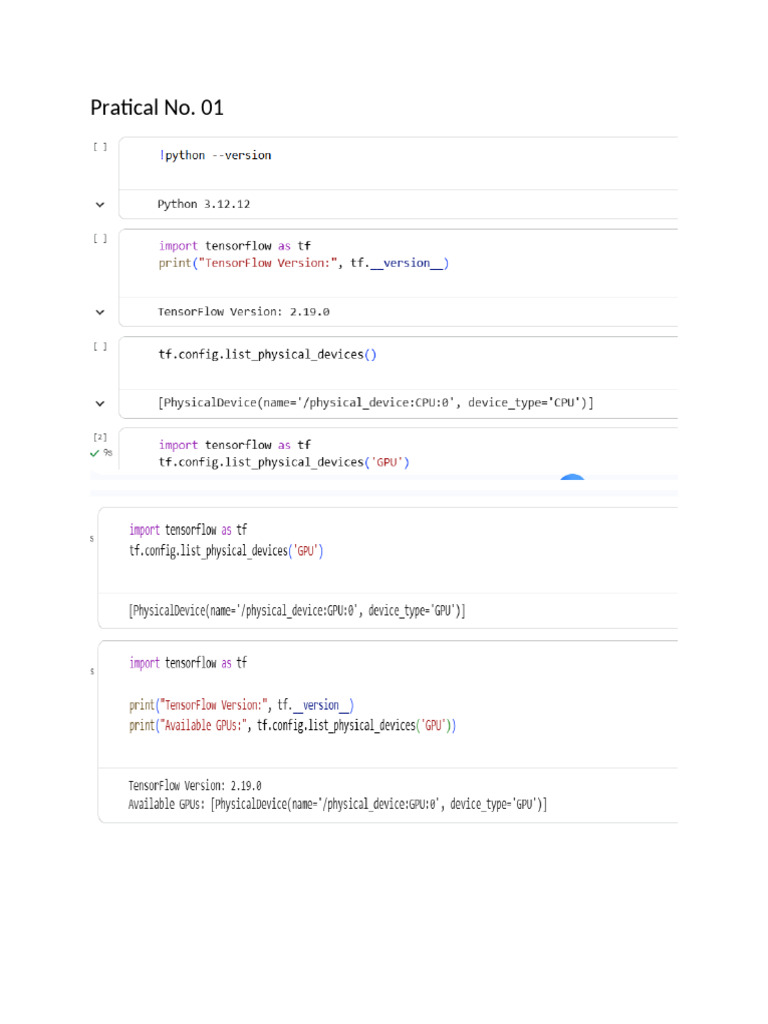Click the lone GPU:0 PhysicalDevice output line
The height and width of the screenshot is (1024, 768).
coord(297,611)
